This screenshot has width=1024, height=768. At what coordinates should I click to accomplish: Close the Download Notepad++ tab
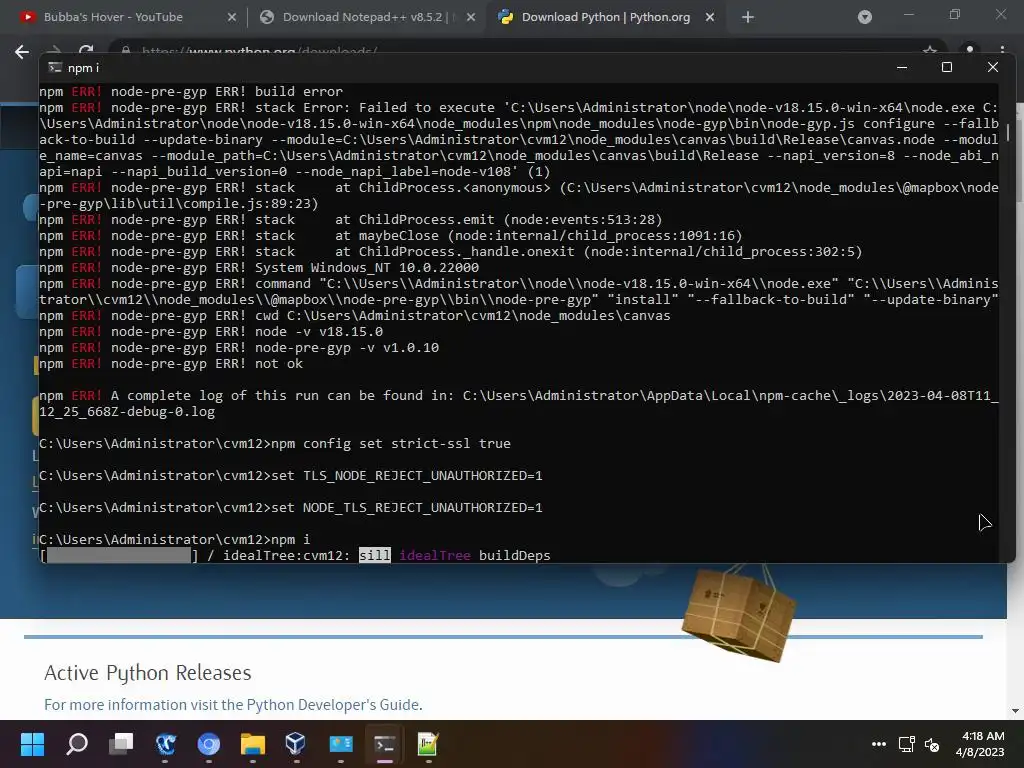471,18
